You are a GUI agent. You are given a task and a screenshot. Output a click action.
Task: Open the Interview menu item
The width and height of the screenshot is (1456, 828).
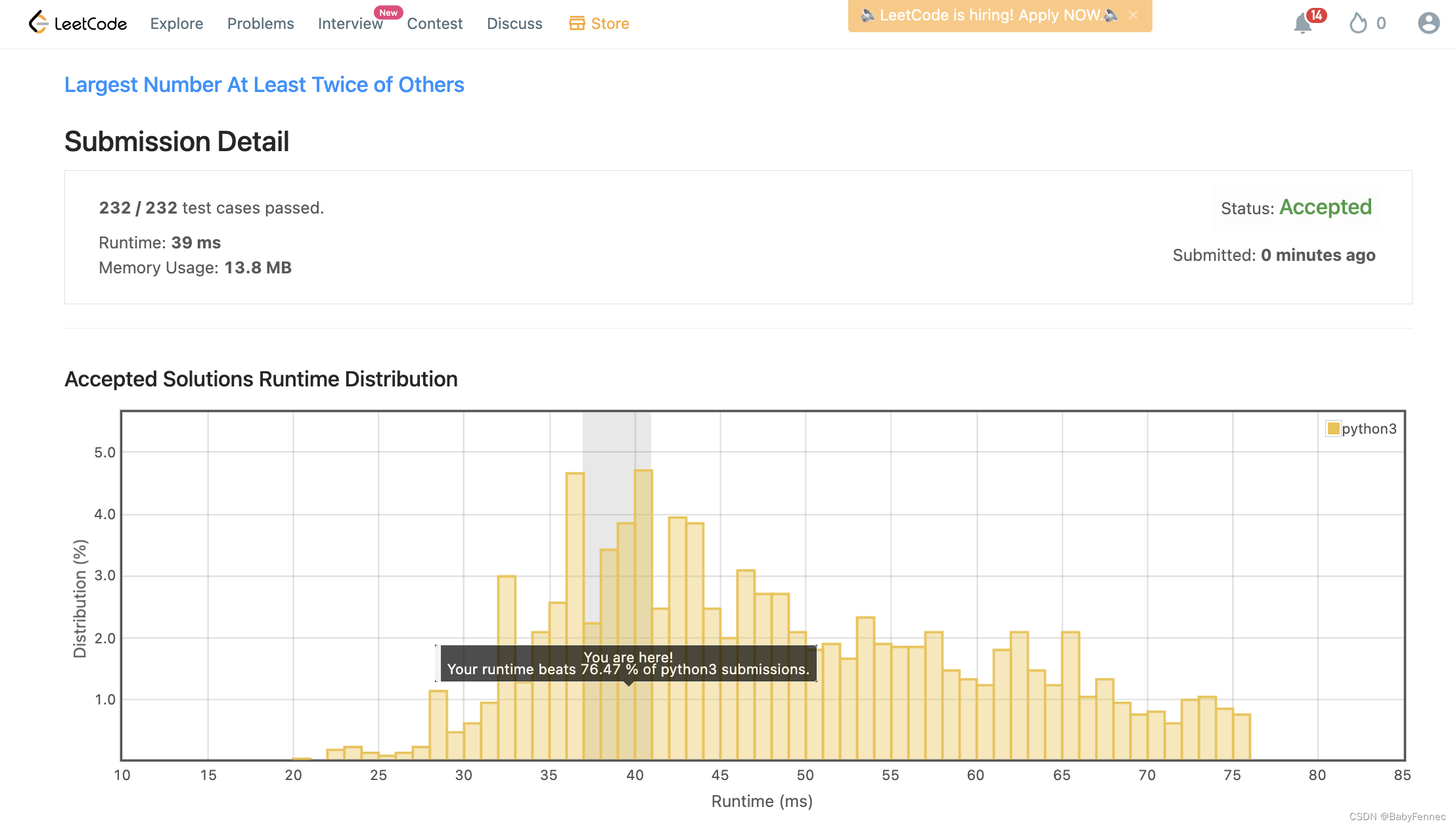pyautogui.click(x=350, y=24)
